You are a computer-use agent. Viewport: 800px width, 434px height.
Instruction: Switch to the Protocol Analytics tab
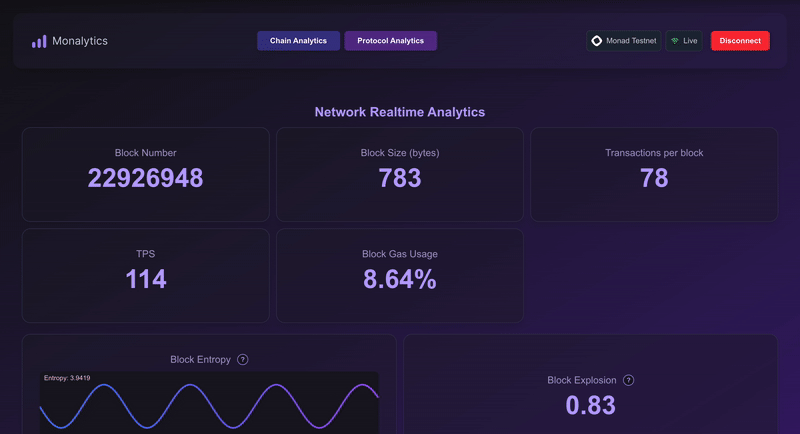[390, 41]
